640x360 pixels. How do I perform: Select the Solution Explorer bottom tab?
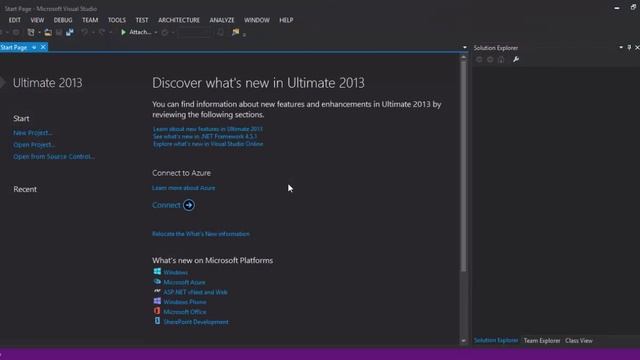(x=496, y=340)
